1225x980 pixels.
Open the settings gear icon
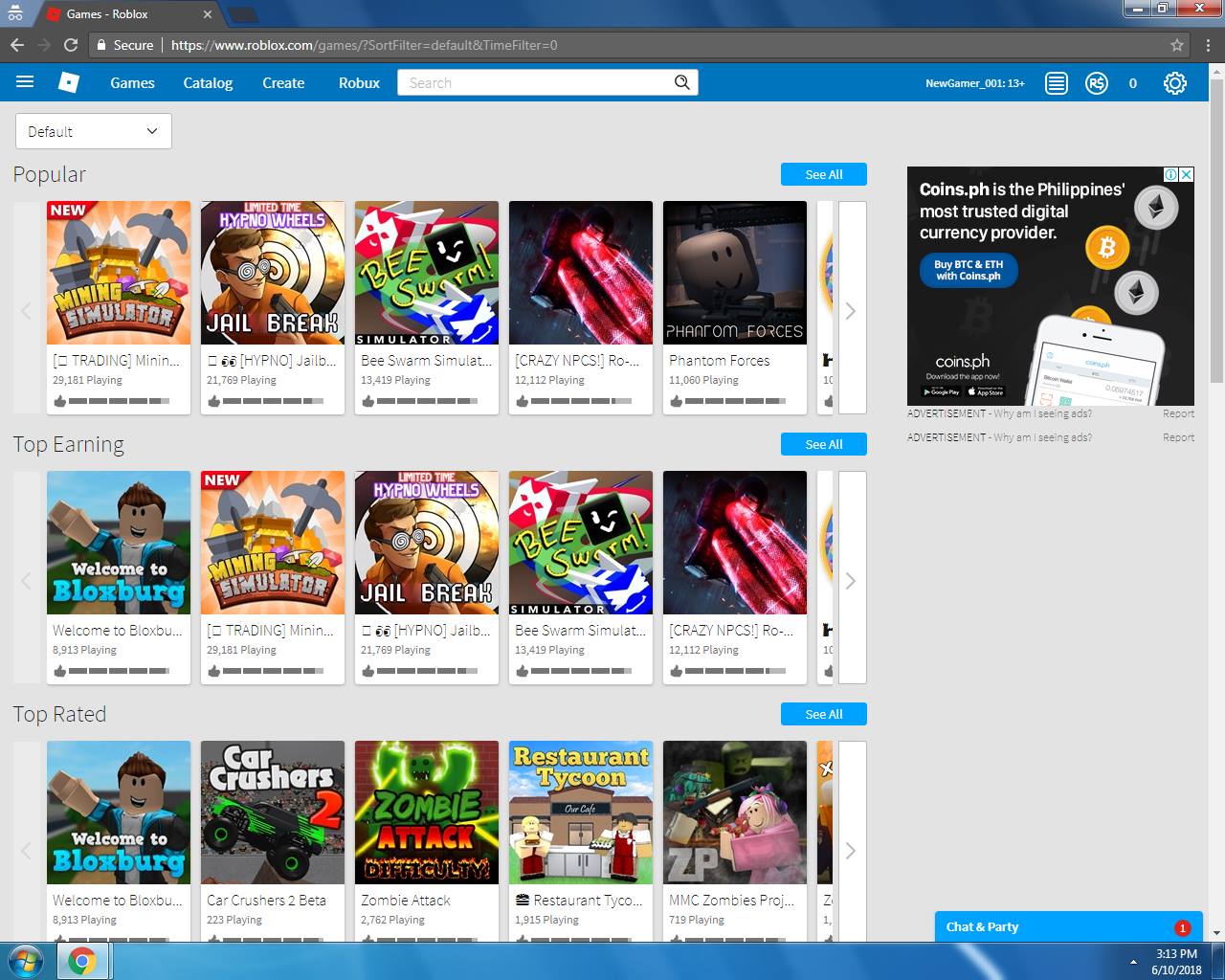tap(1175, 83)
